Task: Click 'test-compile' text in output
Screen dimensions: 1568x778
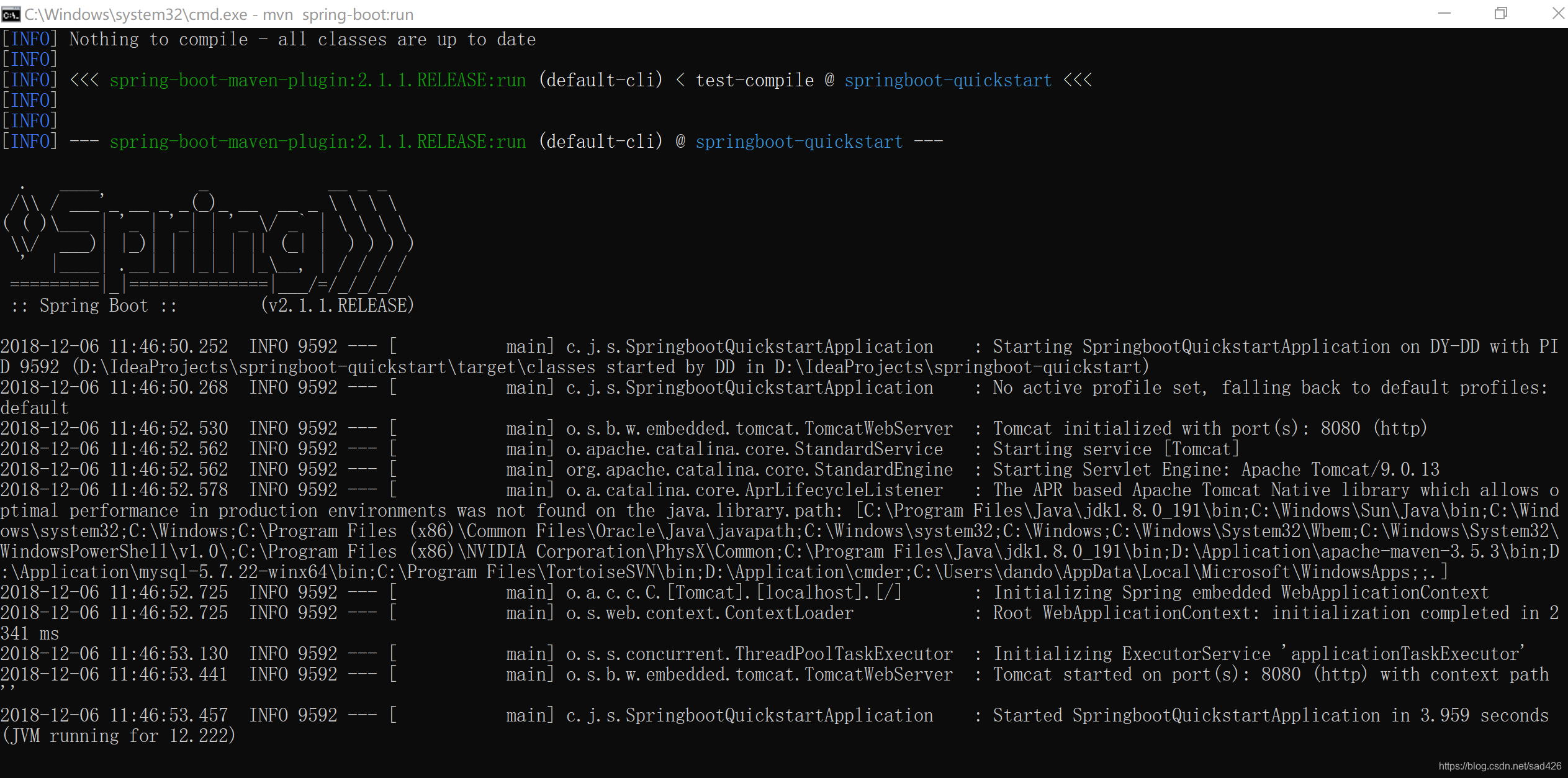Action: click(754, 81)
